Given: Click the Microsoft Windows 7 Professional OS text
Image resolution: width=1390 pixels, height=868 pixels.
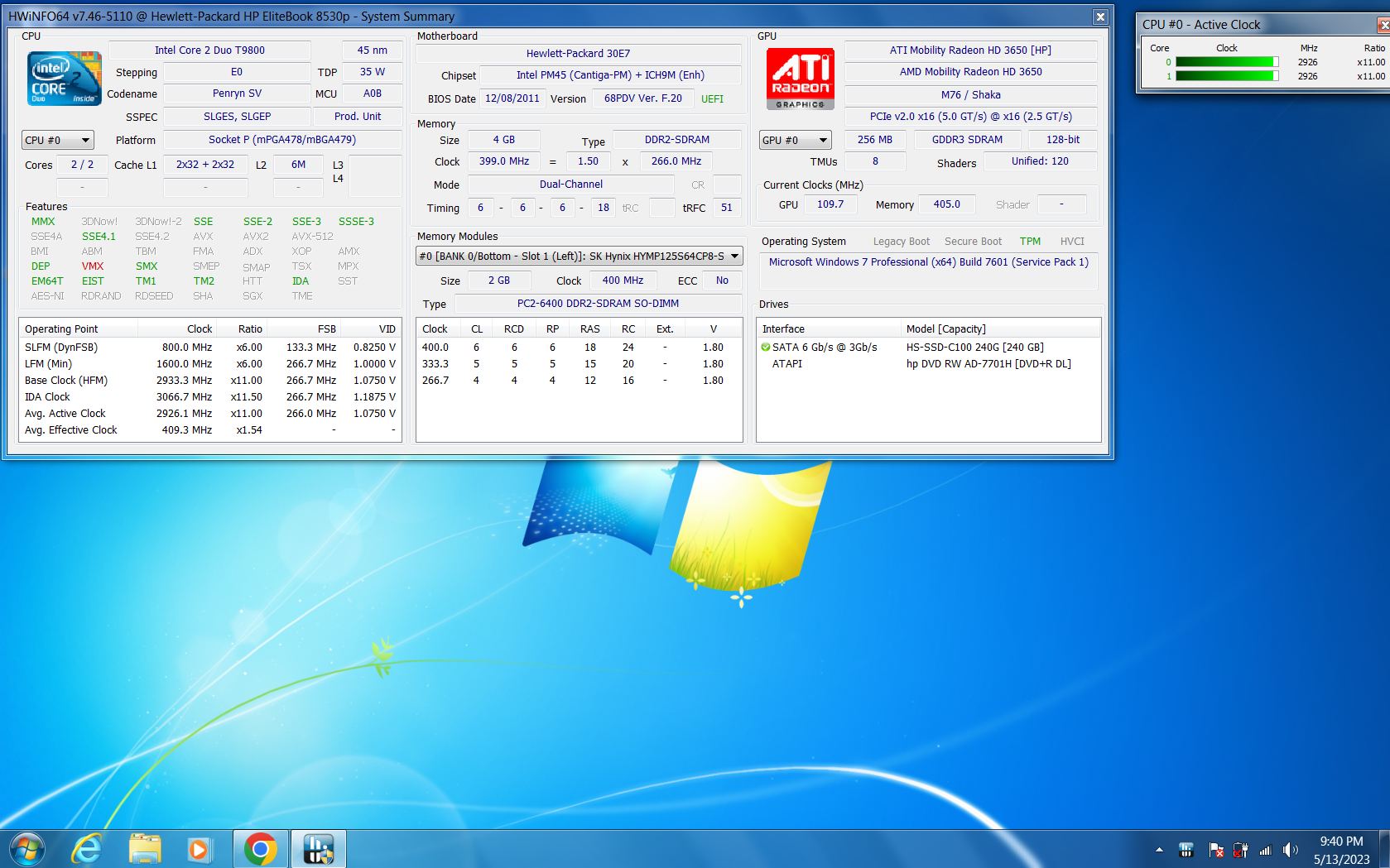Looking at the screenshot, I should (x=929, y=262).
